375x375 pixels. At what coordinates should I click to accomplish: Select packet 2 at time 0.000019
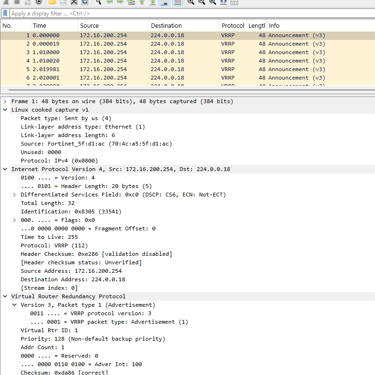187,44
